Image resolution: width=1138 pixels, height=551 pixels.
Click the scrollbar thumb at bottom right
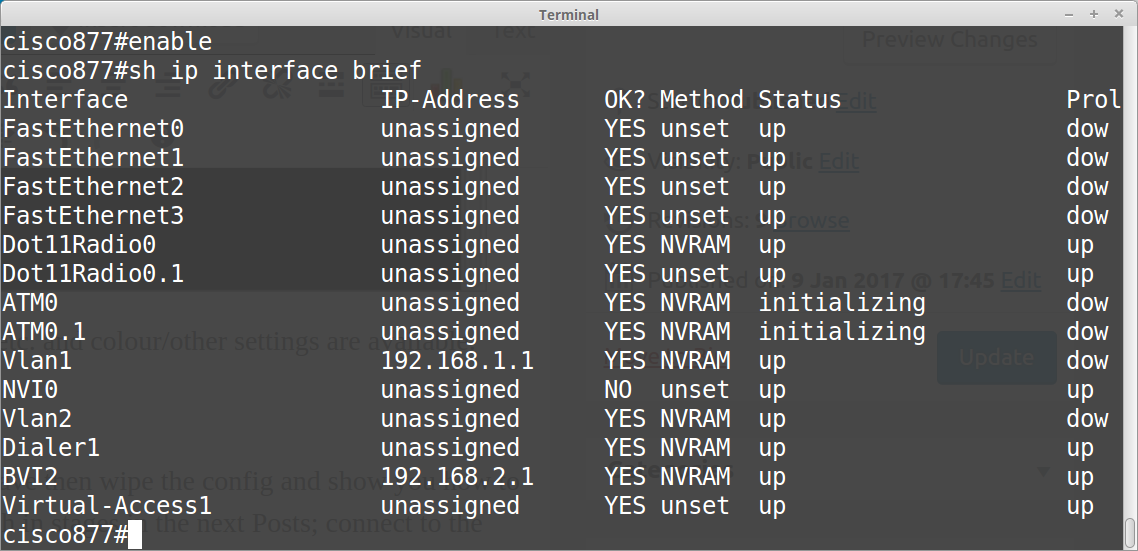(1130, 530)
